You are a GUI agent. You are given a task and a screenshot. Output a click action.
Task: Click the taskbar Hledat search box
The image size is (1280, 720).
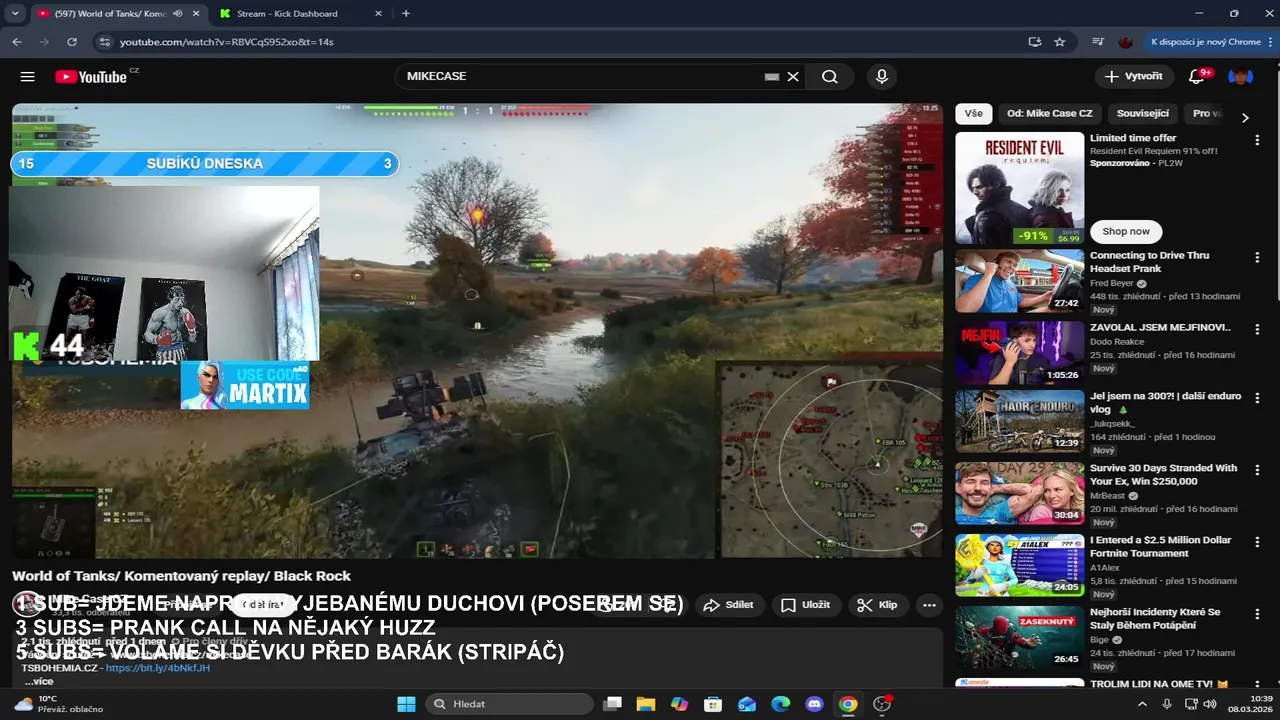coord(510,704)
